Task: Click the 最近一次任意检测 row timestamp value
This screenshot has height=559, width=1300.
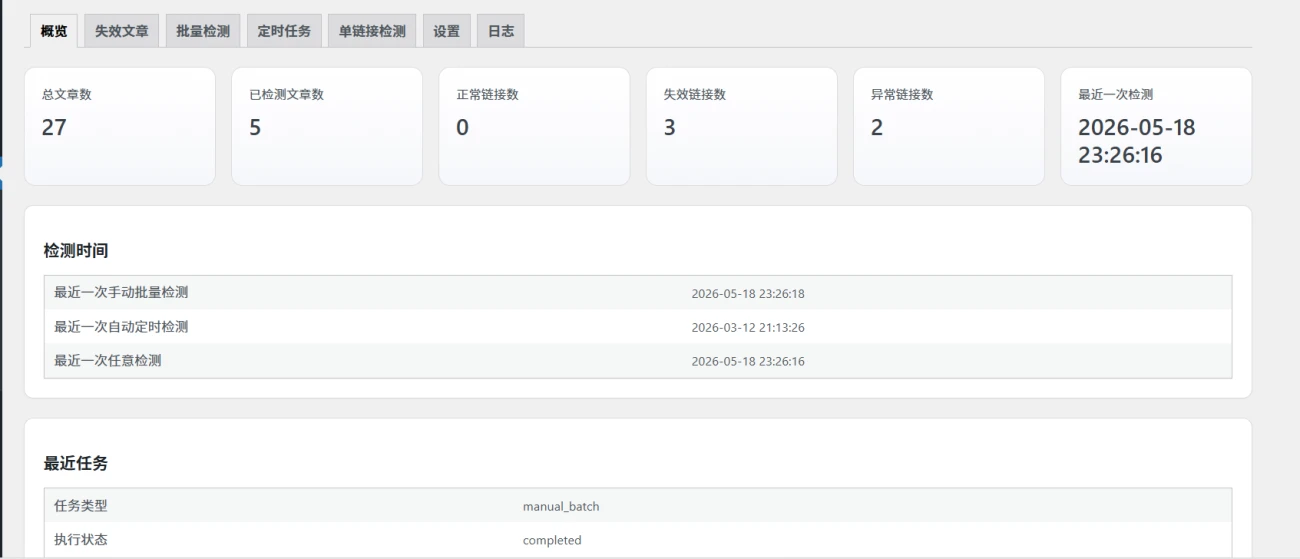Action: (x=748, y=362)
